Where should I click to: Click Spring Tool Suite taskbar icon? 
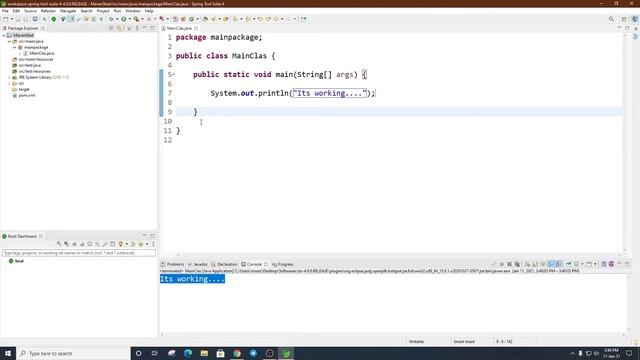[x=286, y=353]
